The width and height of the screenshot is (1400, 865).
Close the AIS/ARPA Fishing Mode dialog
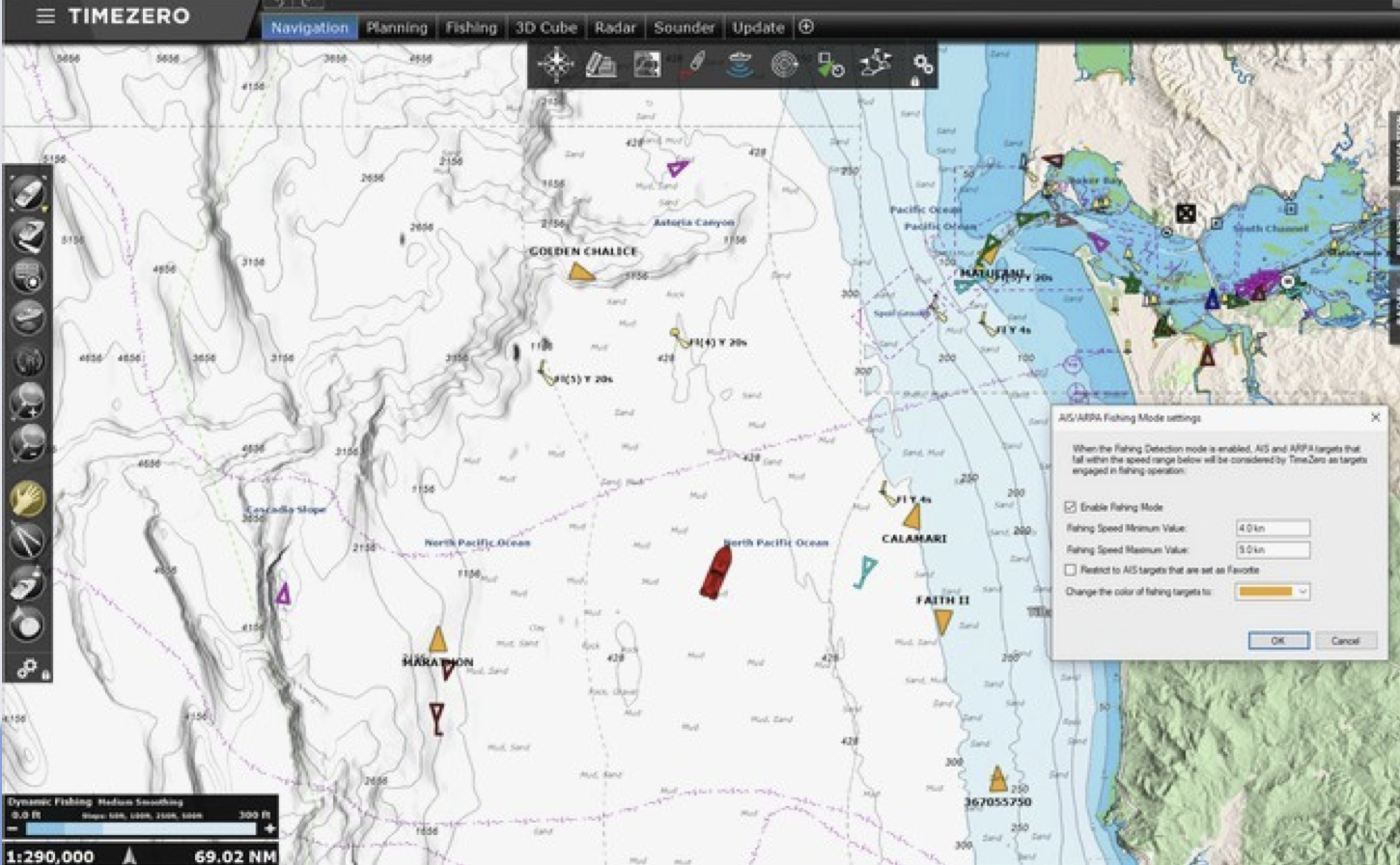tap(1375, 418)
